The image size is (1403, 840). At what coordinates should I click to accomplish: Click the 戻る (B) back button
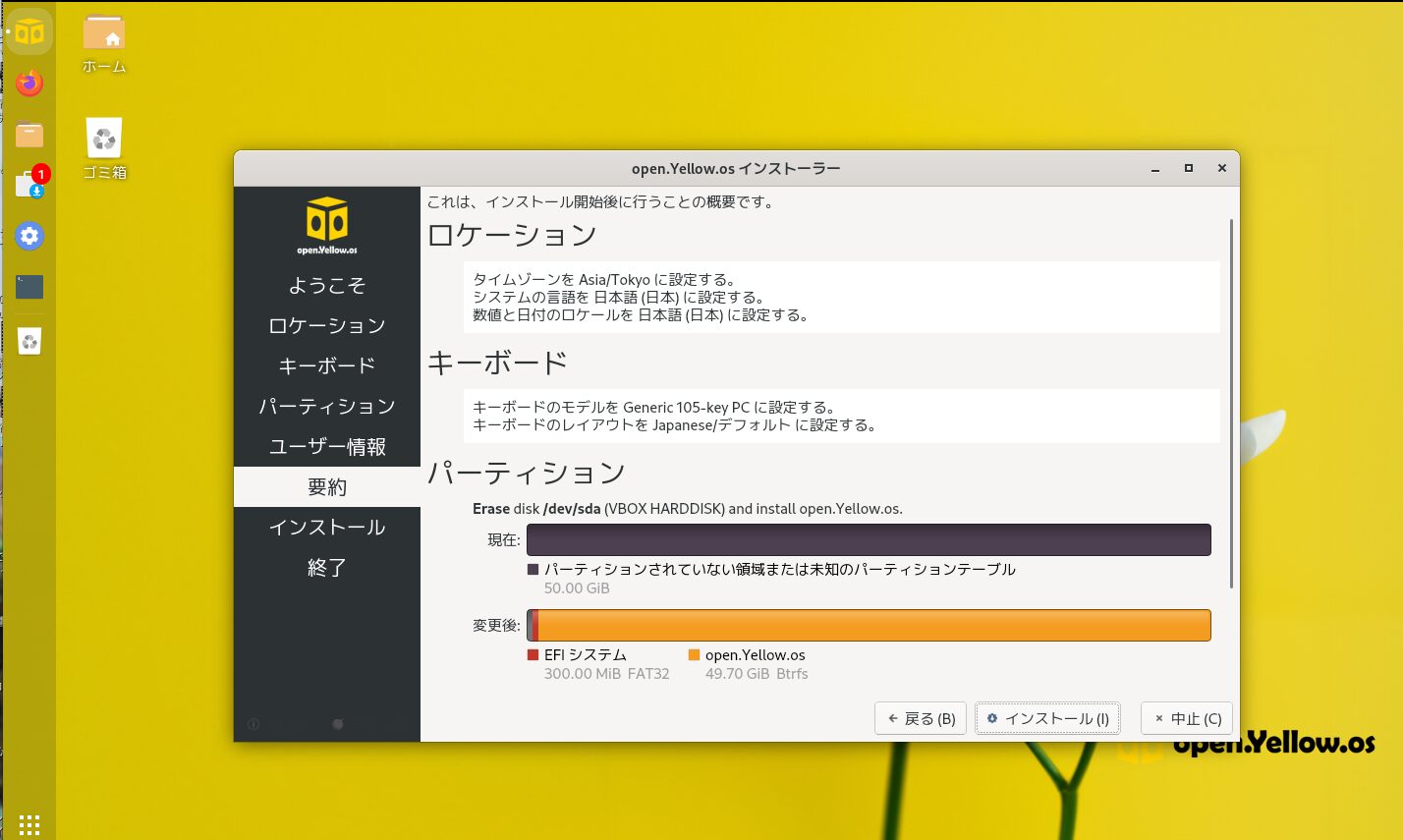(921, 718)
